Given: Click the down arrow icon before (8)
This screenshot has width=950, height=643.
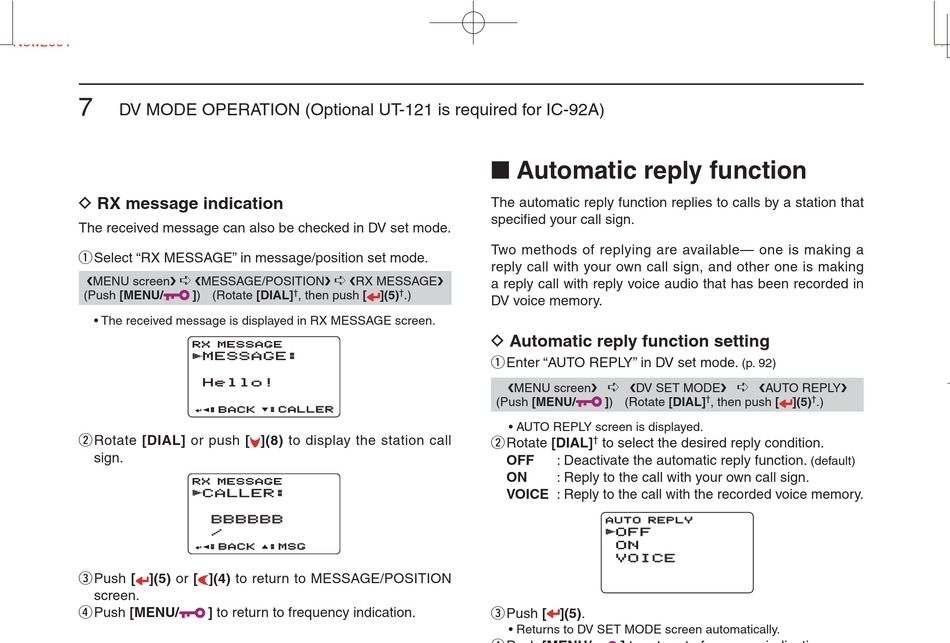Looking at the screenshot, I should point(256,442).
